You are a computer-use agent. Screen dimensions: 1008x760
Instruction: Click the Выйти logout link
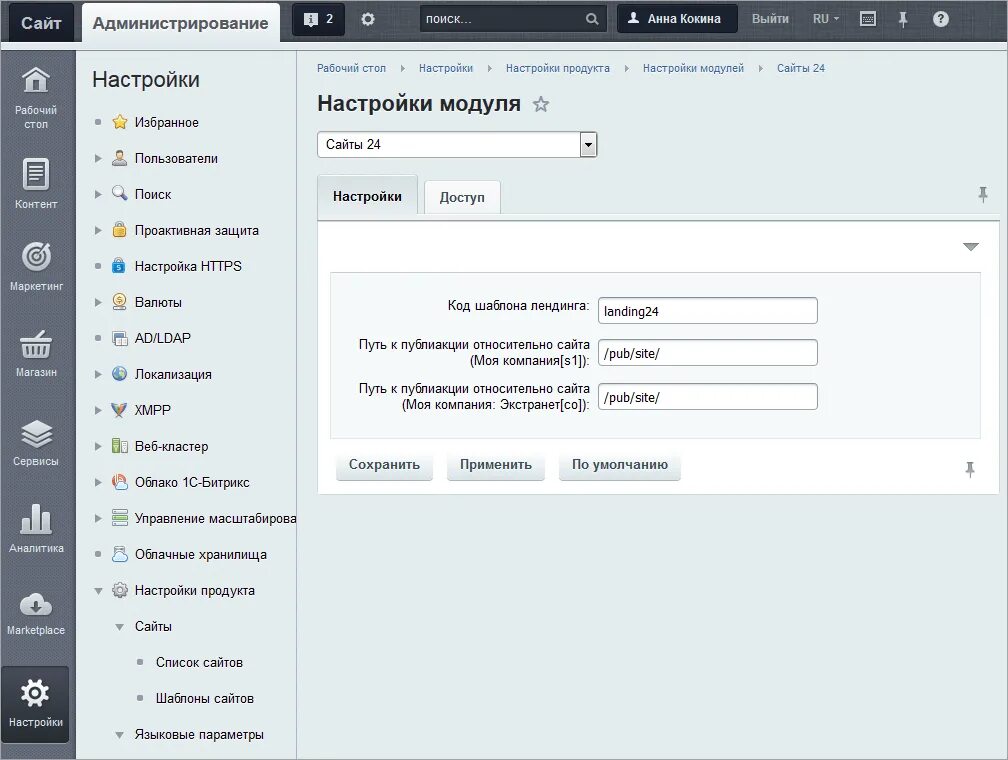click(x=770, y=19)
